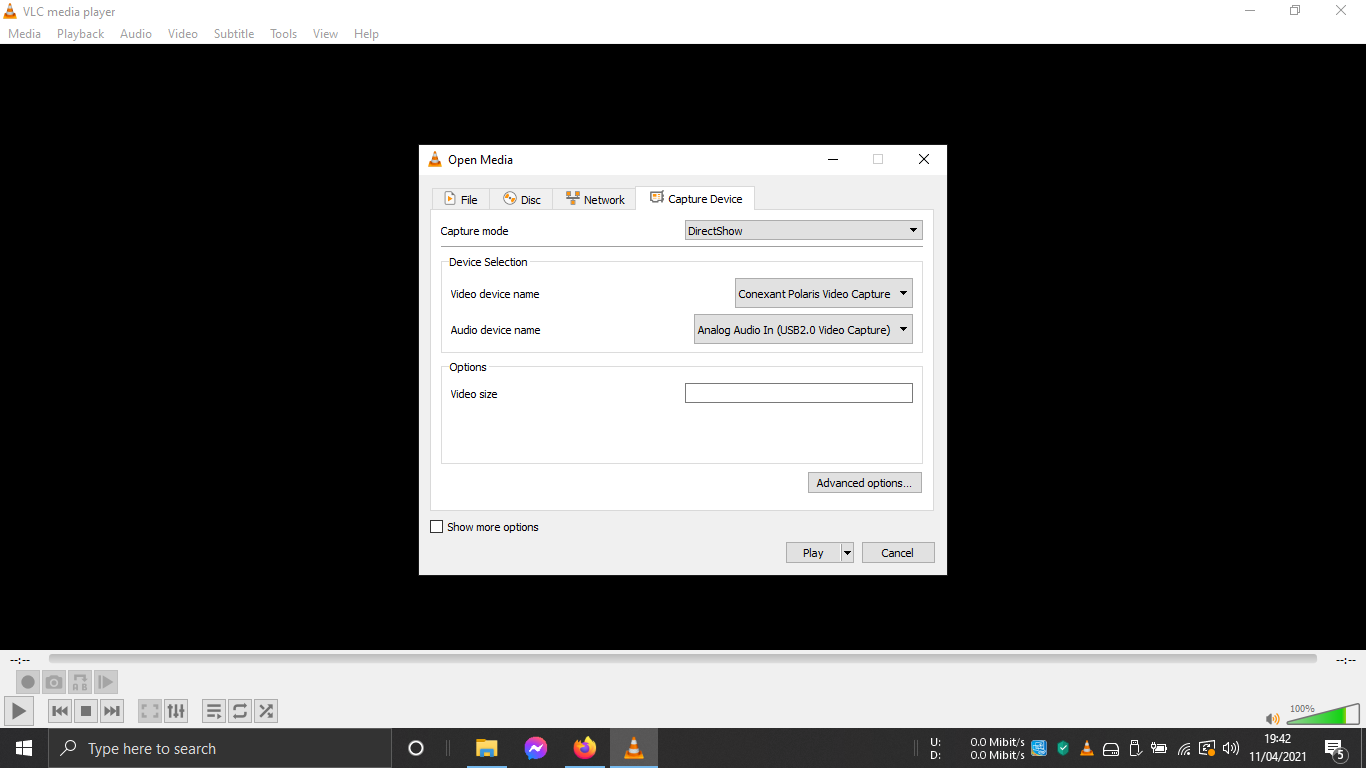1366x768 pixels.
Task: Mute audio via speaker icon near volume
Action: click(x=1272, y=718)
